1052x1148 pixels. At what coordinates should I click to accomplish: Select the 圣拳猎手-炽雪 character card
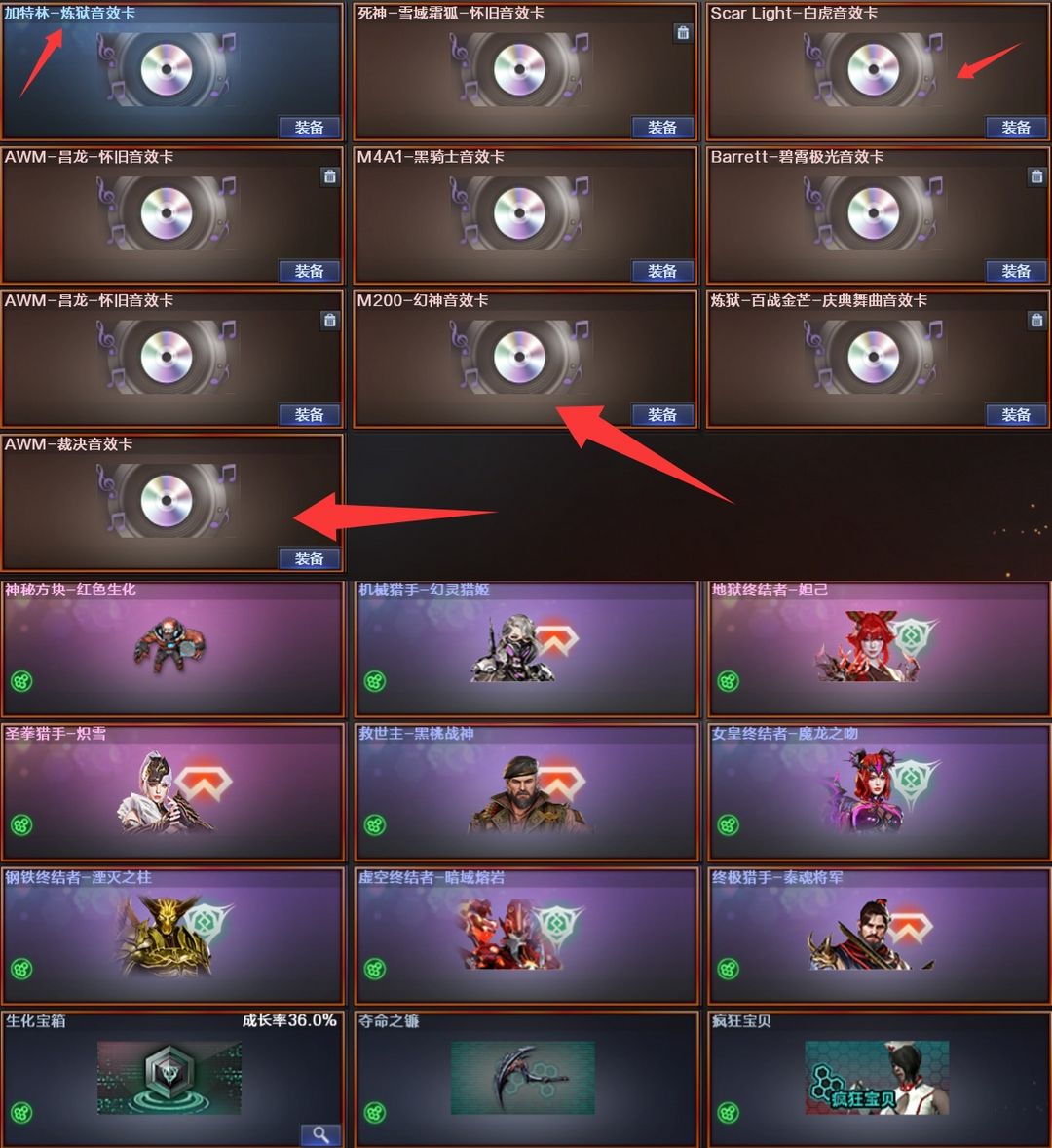(x=172, y=792)
